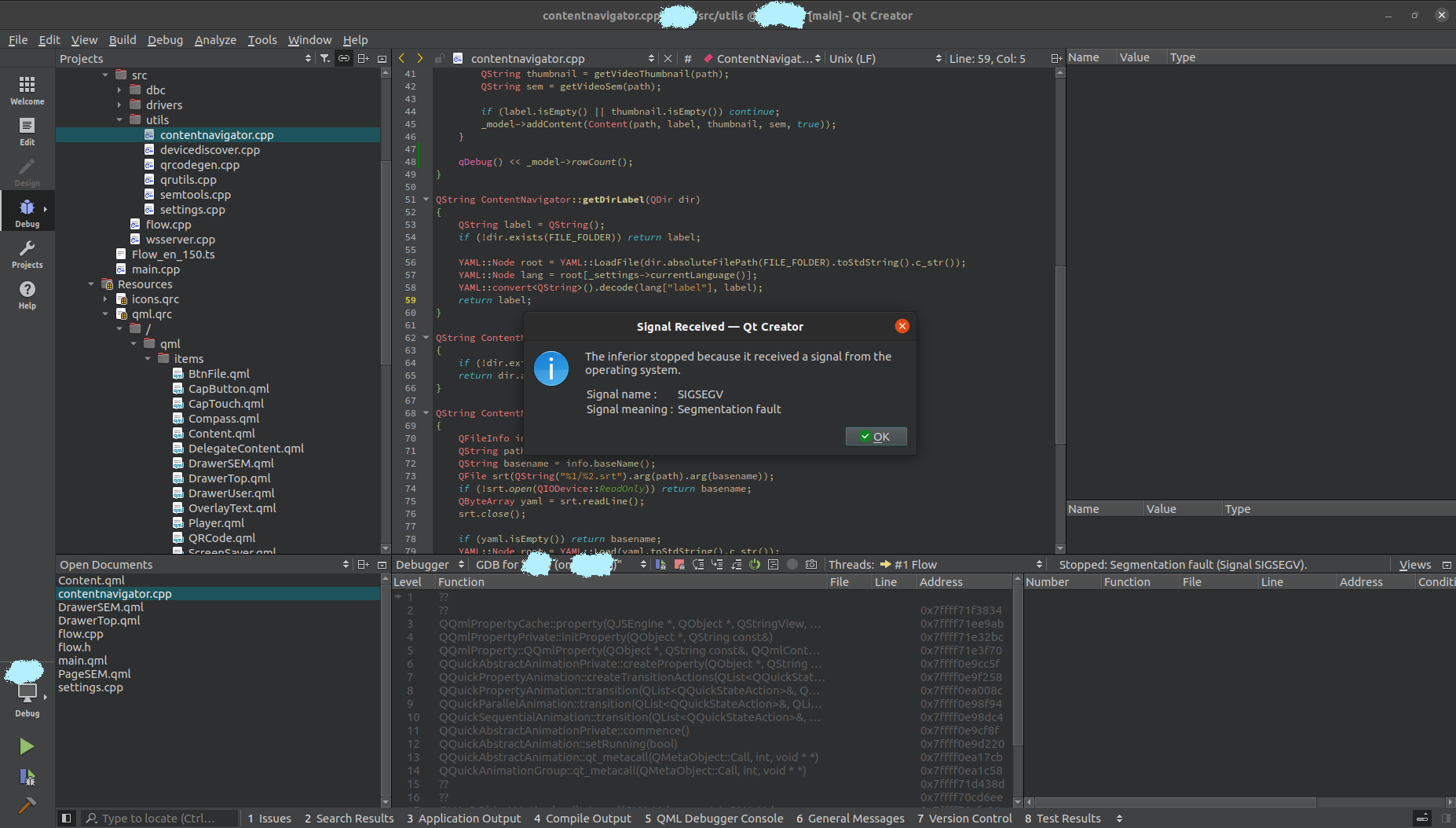Close the Projects pane
The image size is (1456, 828).
[x=382, y=58]
